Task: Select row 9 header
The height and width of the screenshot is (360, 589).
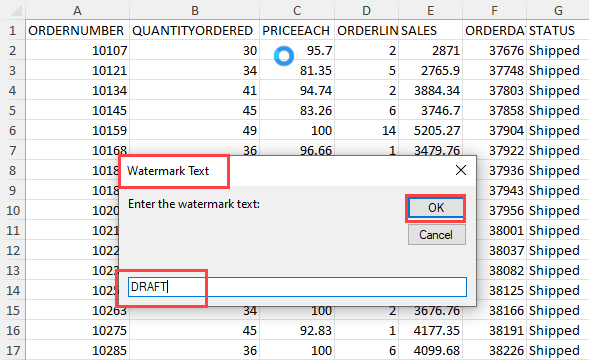Action: 13,191
